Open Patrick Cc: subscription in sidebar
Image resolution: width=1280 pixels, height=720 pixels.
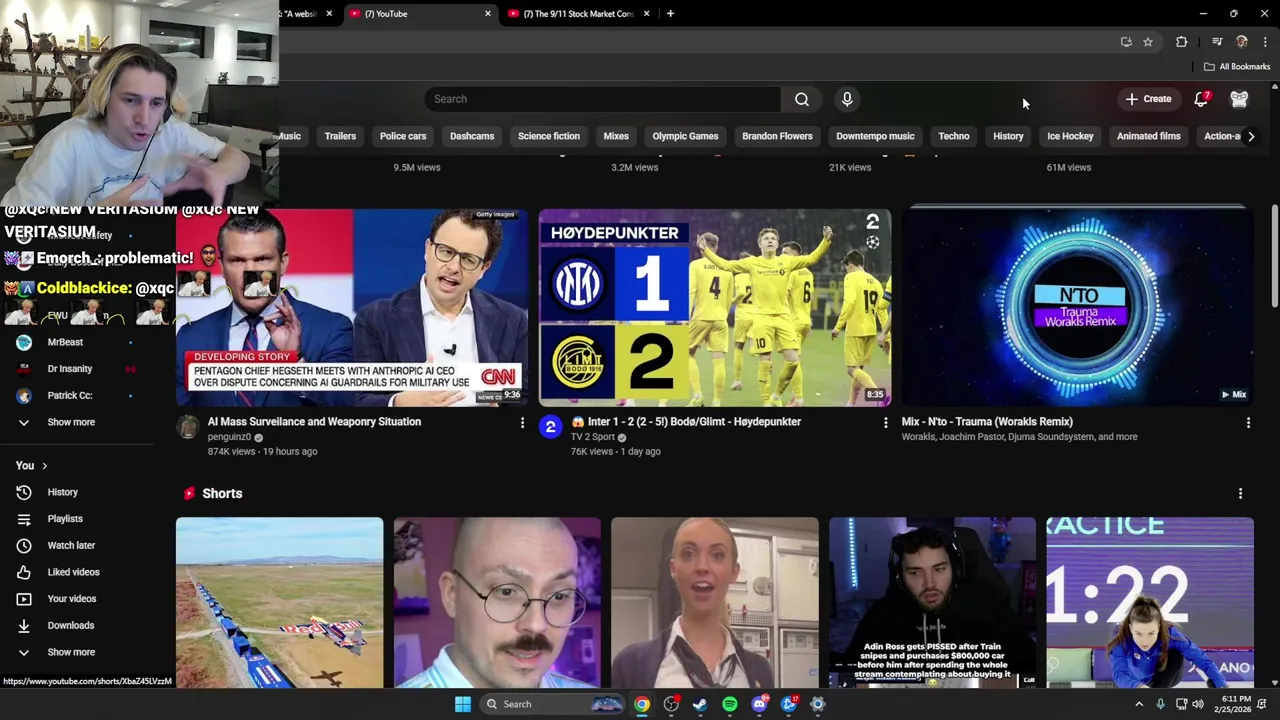70,396
